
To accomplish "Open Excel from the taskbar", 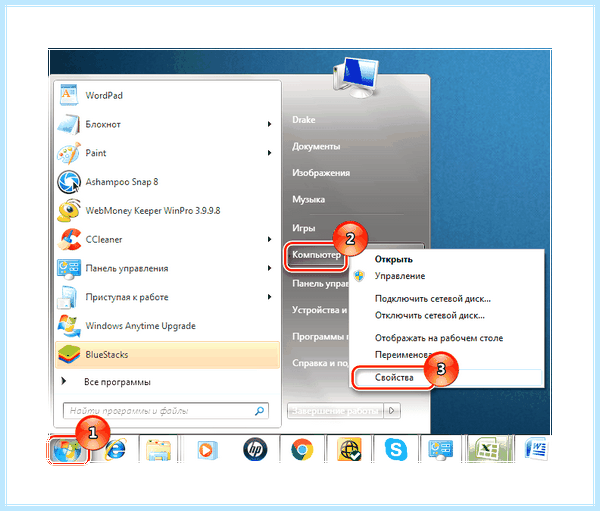I will (x=488, y=449).
